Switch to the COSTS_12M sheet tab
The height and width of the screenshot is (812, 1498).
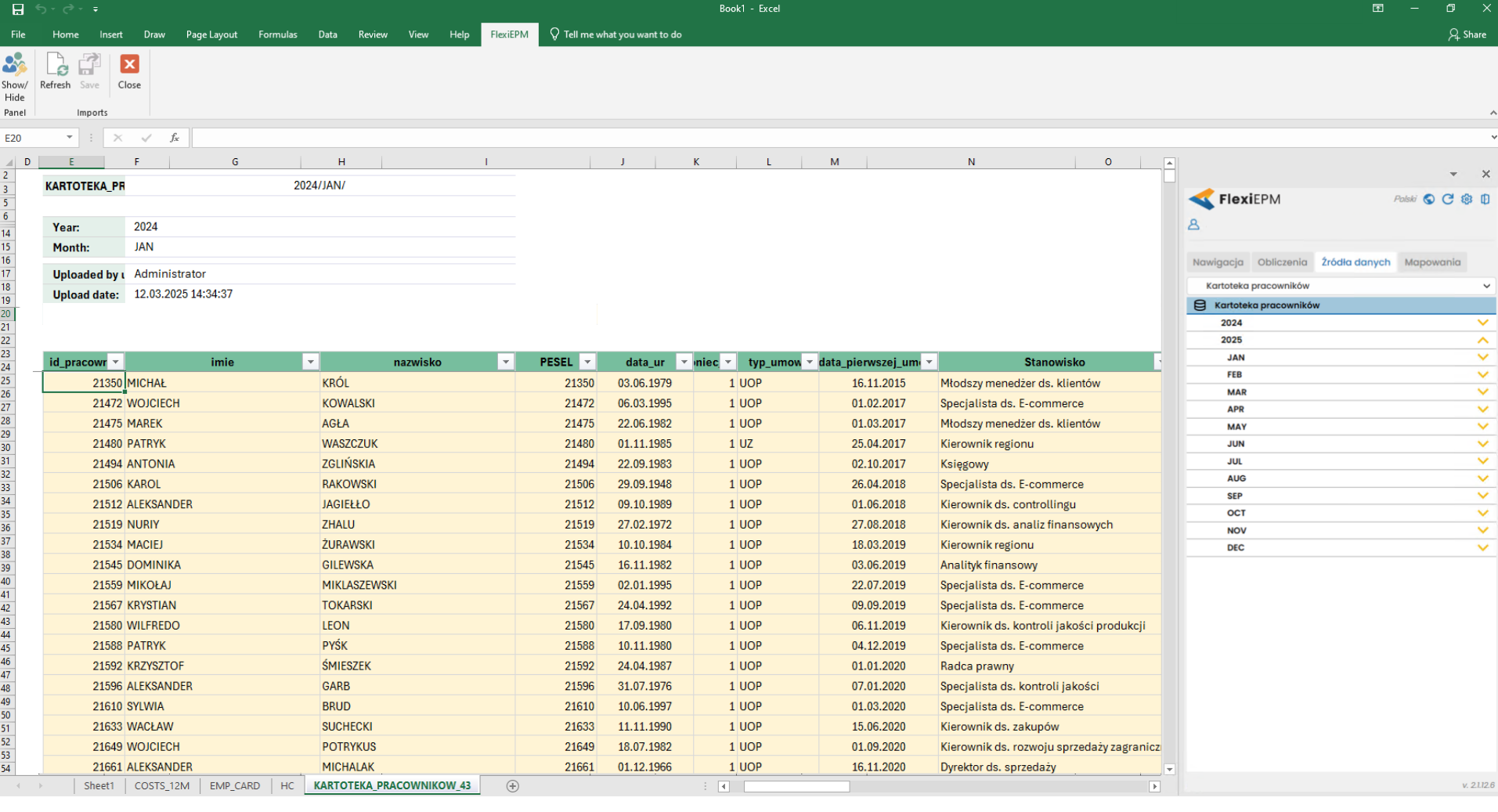[x=162, y=785]
